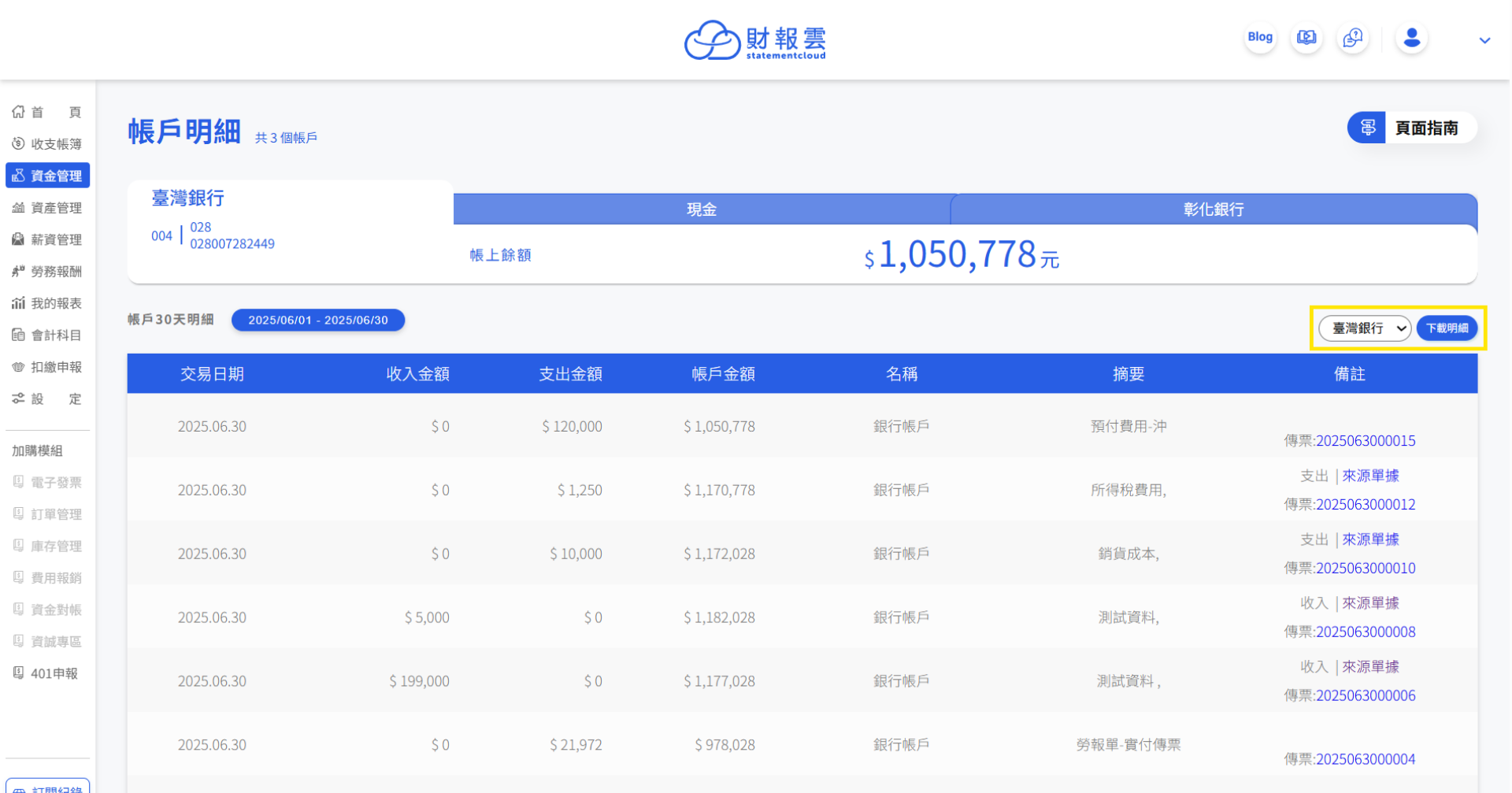Expand the account chevron at top right
Image resolution: width=1512 pixels, height=793 pixels.
(1484, 40)
